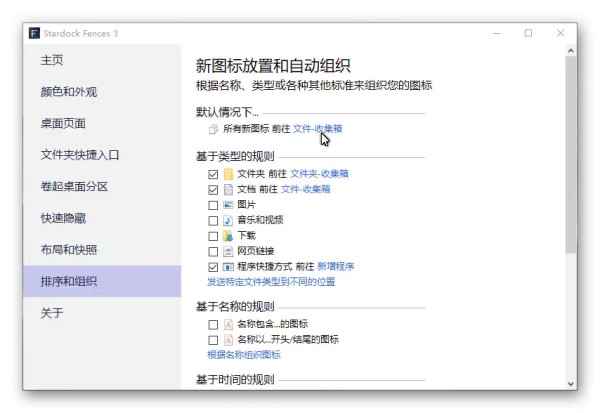Enable the 图片 rule checkbox
Screen dimensions: 600x413
tap(213, 205)
